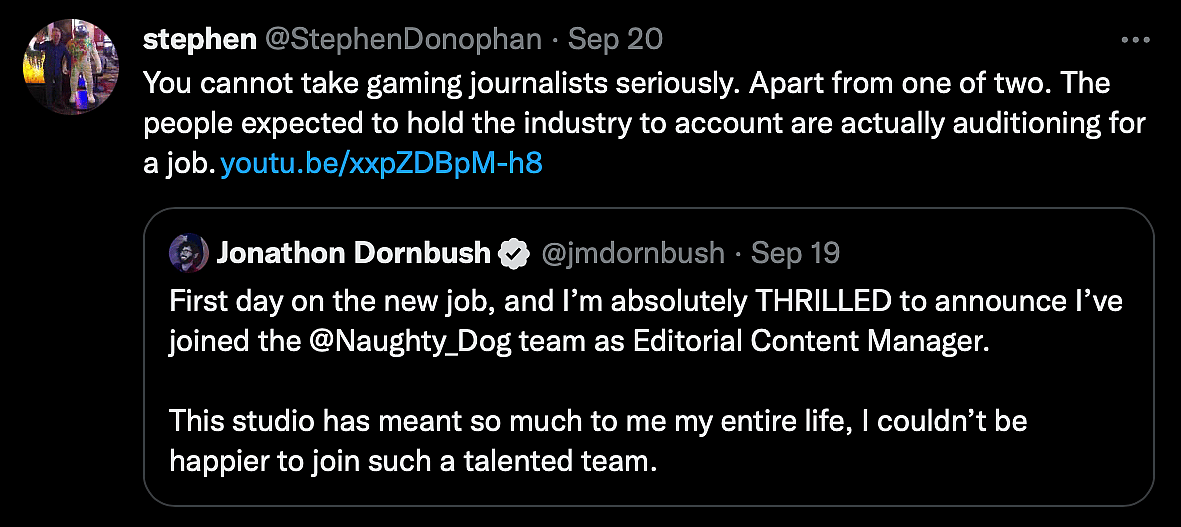This screenshot has height=527, width=1181.
Task: Open stephen's profile avatar picture
Action: point(65,70)
